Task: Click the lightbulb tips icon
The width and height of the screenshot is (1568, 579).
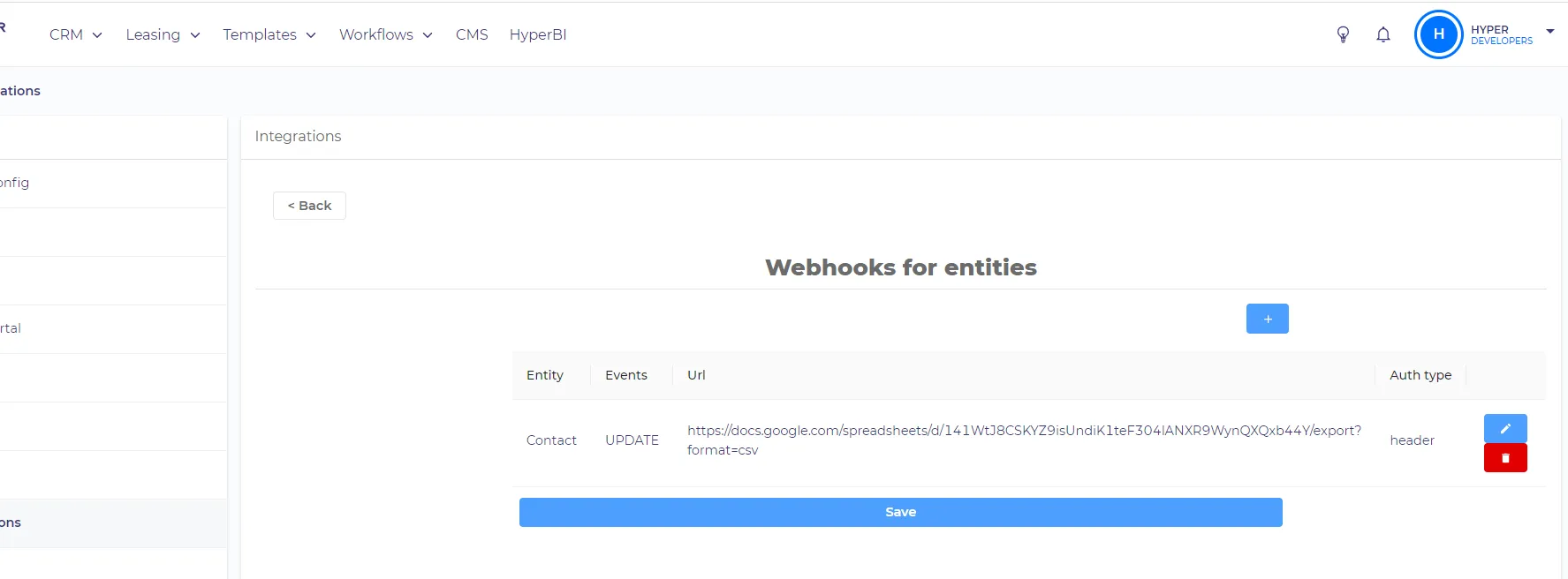Action: (1343, 34)
